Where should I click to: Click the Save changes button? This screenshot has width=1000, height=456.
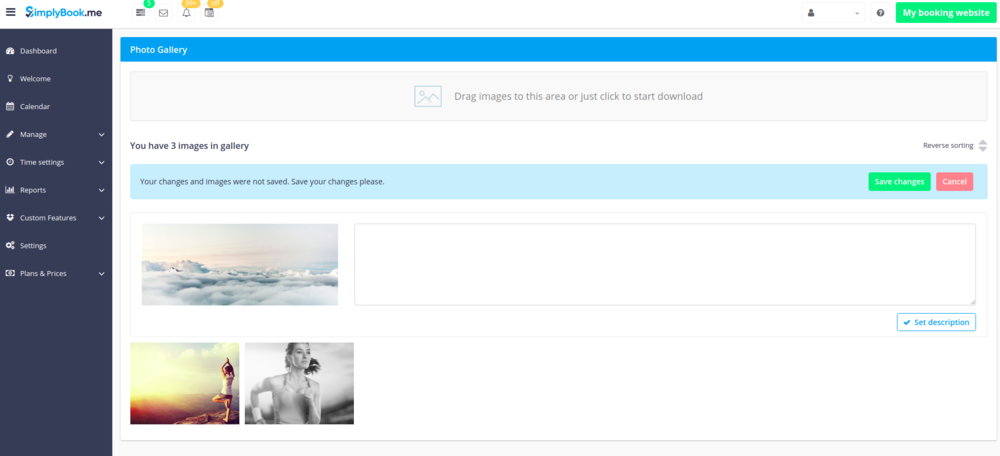(899, 182)
